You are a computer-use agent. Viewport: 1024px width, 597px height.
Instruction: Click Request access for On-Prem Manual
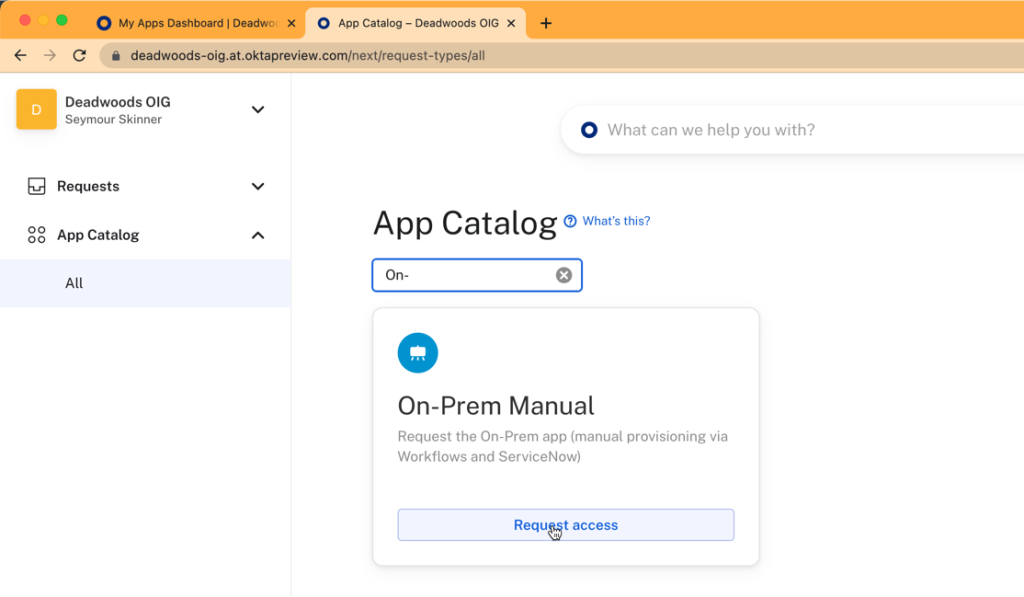[565, 524]
